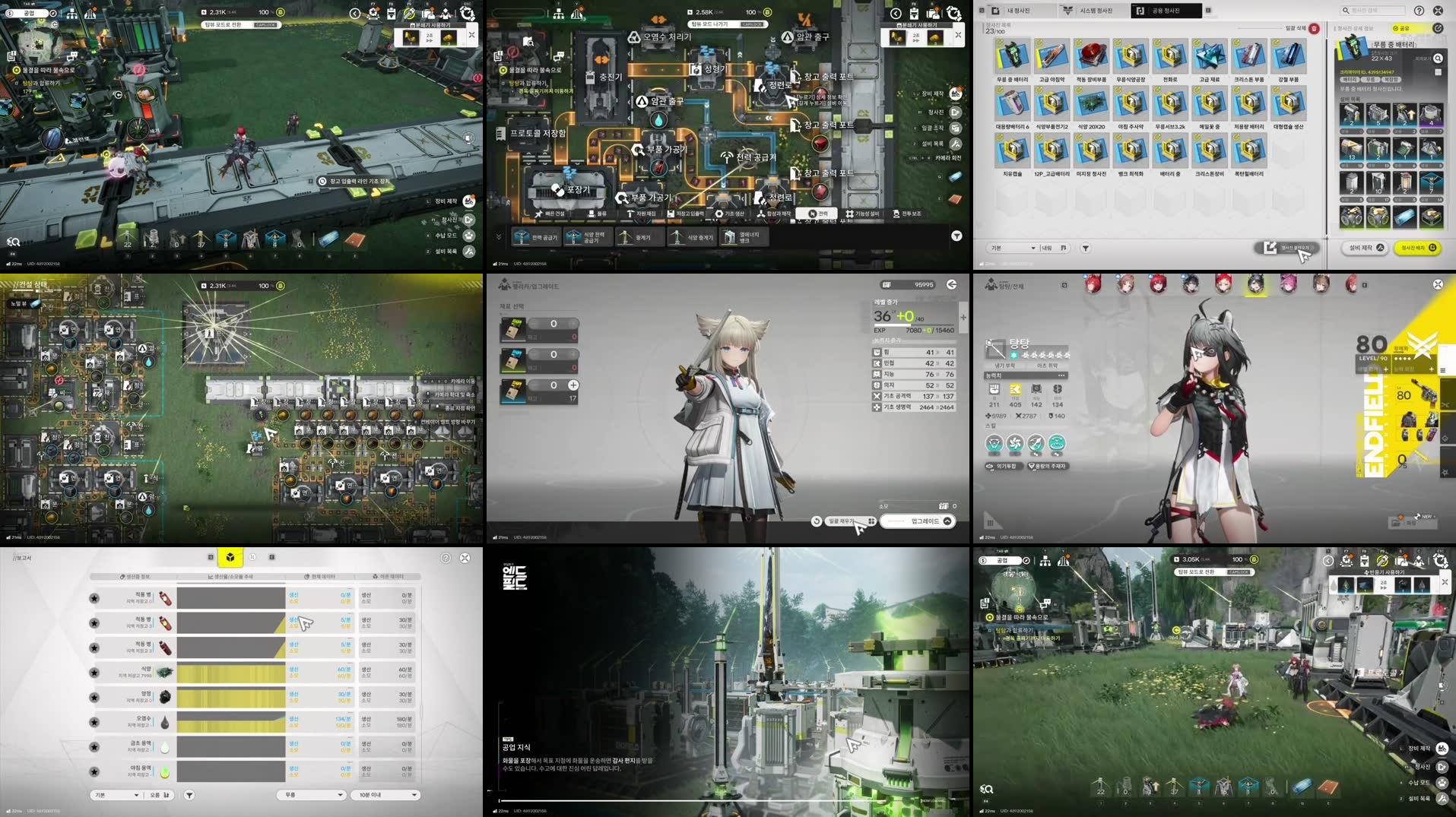Open the 기본 sort dropdown in blueprint panel
The width and height of the screenshot is (1456, 817).
click(x=1013, y=248)
